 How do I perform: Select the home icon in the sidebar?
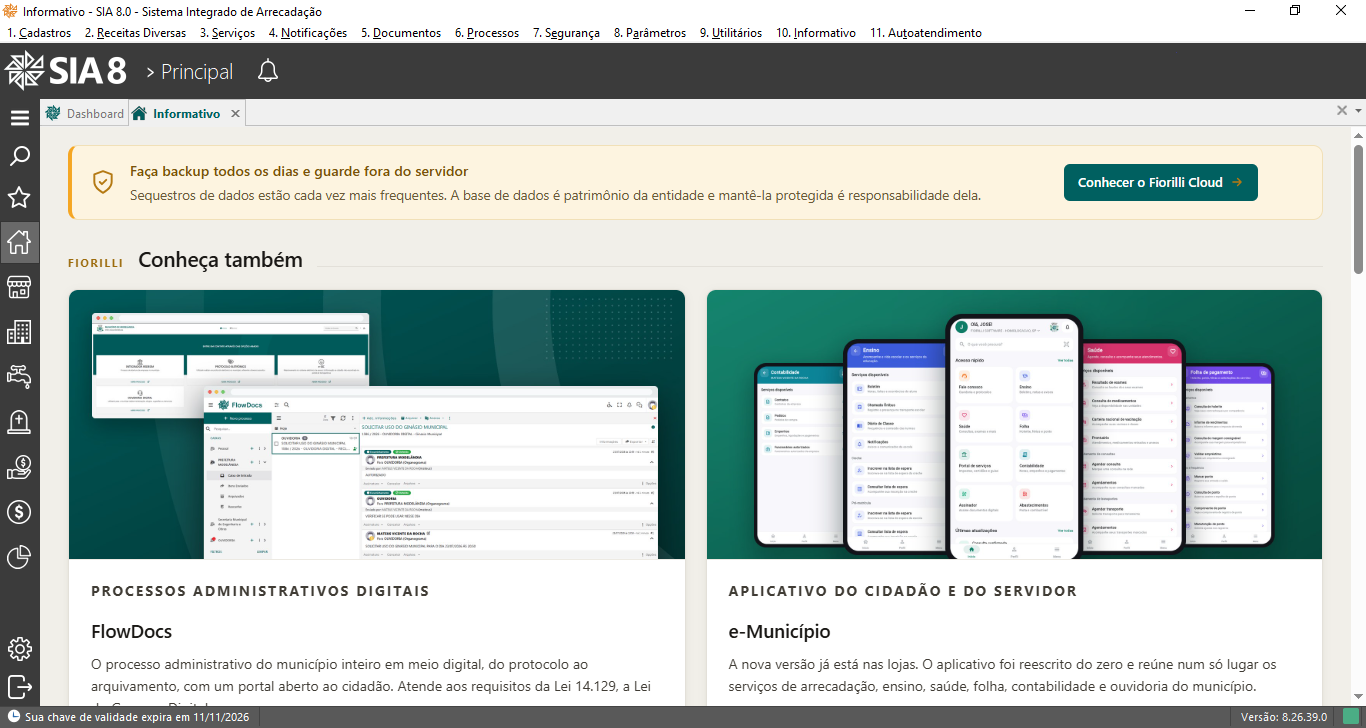click(19, 241)
